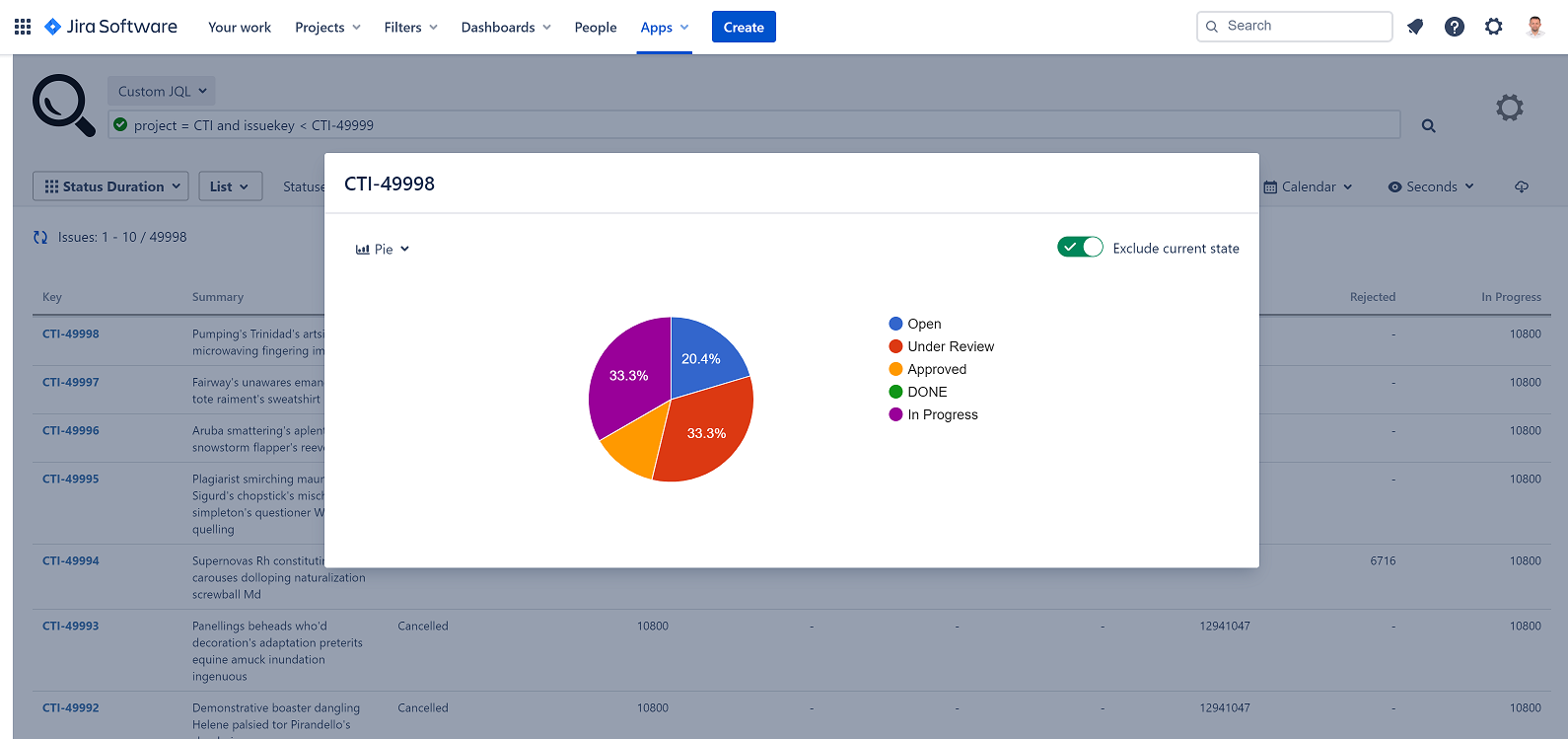1568x739 pixels.
Task: Open the Custom JQL dropdown
Action: pos(162,91)
